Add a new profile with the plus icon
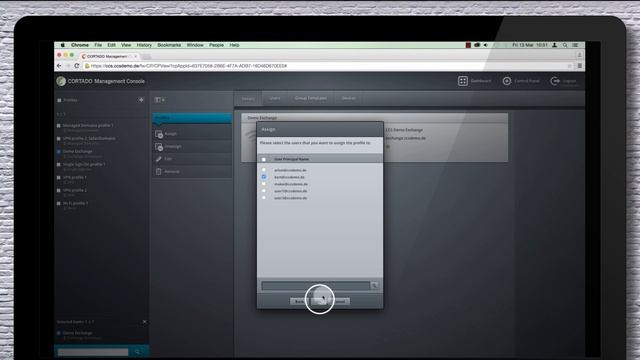 tap(141, 100)
